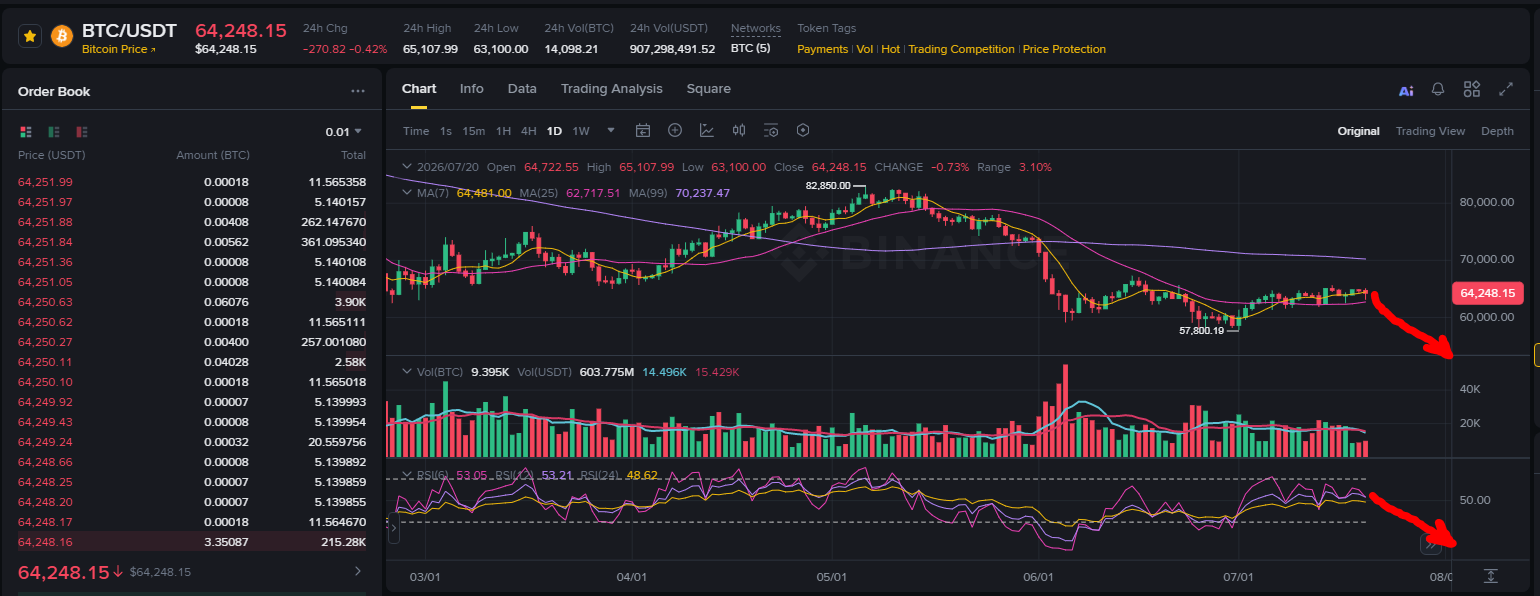Open the 0.01 price precision dropdown
Image resolution: width=1540 pixels, height=596 pixels.
[344, 131]
